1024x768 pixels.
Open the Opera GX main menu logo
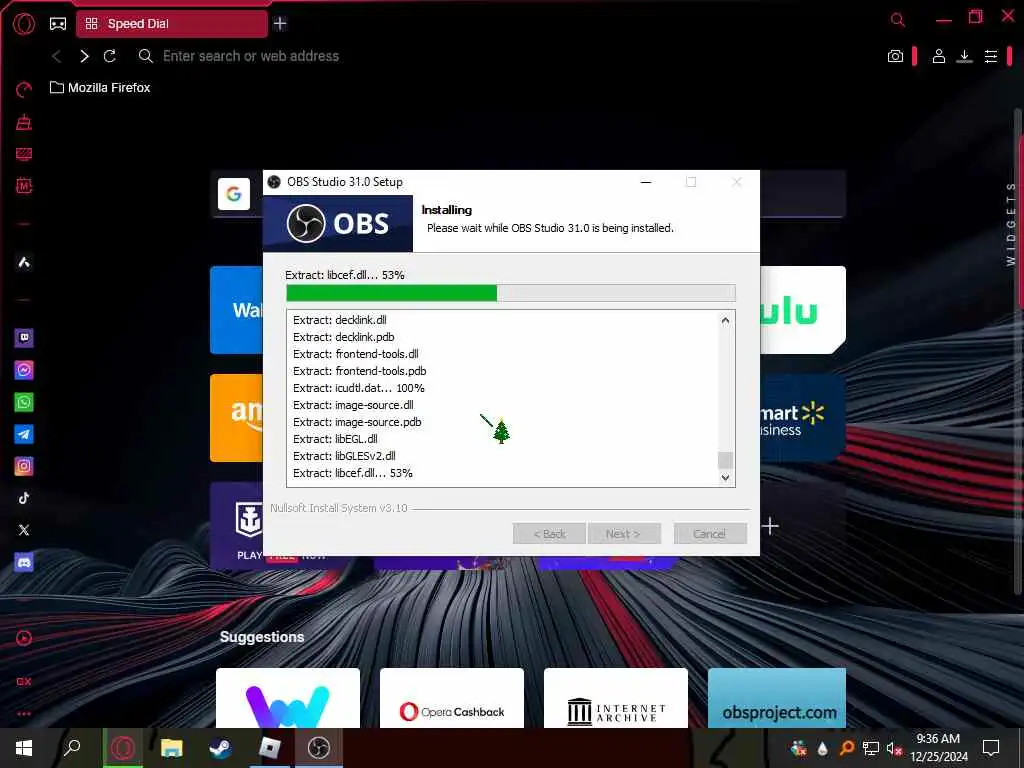(24, 24)
